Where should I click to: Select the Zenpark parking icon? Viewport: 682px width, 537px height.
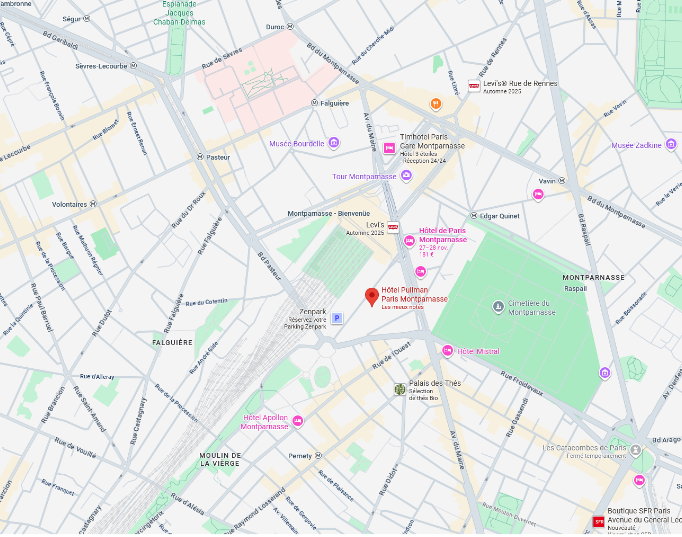(x=337, y=318)
